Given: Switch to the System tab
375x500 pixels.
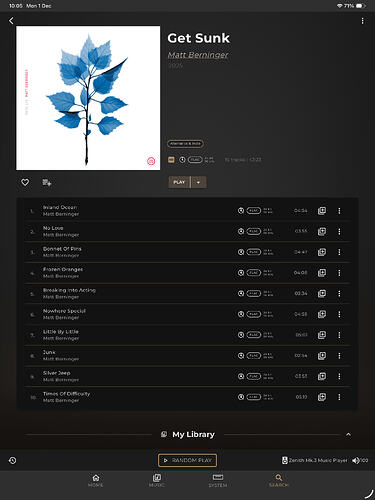Looking at the screenshot, I should click(218, 481).
